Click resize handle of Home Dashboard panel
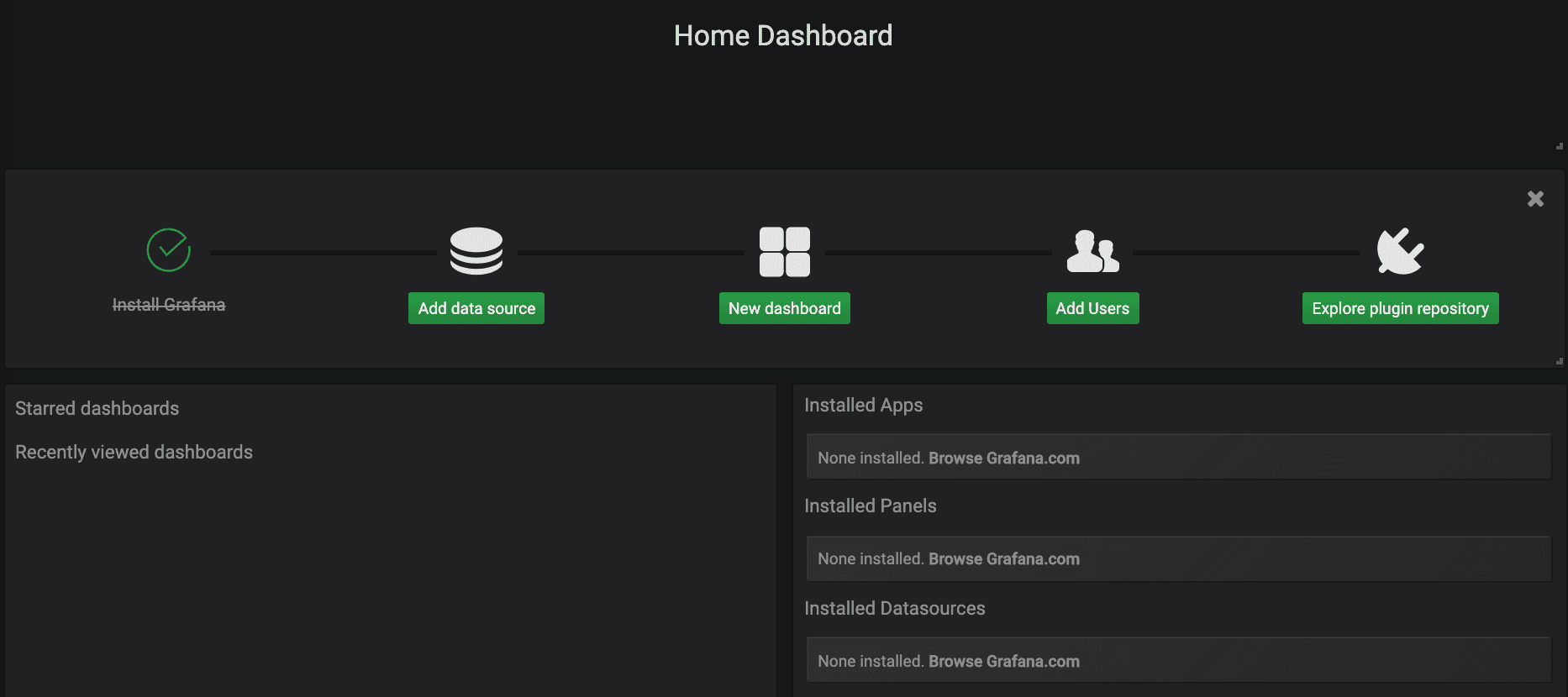Viewport: 1568px width, 697px height. tap(1559, 146)
